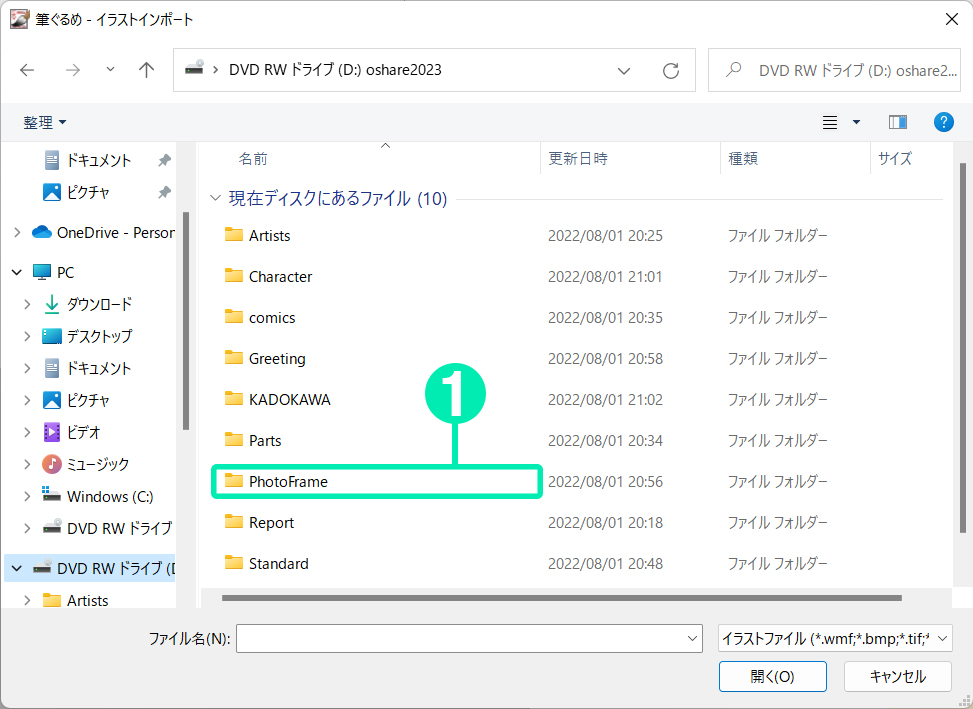Expand the OneDrive tree node
This screenshot has height=709, width=973.
[x=17, y=232]
